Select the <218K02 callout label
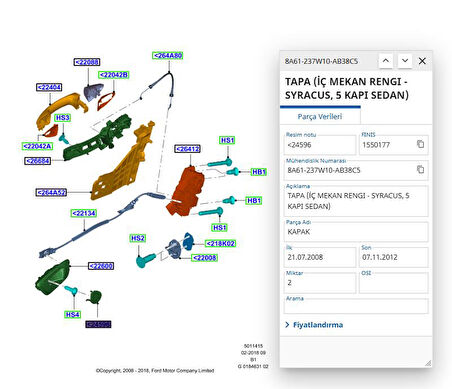The image size is (452, 389). pyautogui.click(x=220, y=244)
